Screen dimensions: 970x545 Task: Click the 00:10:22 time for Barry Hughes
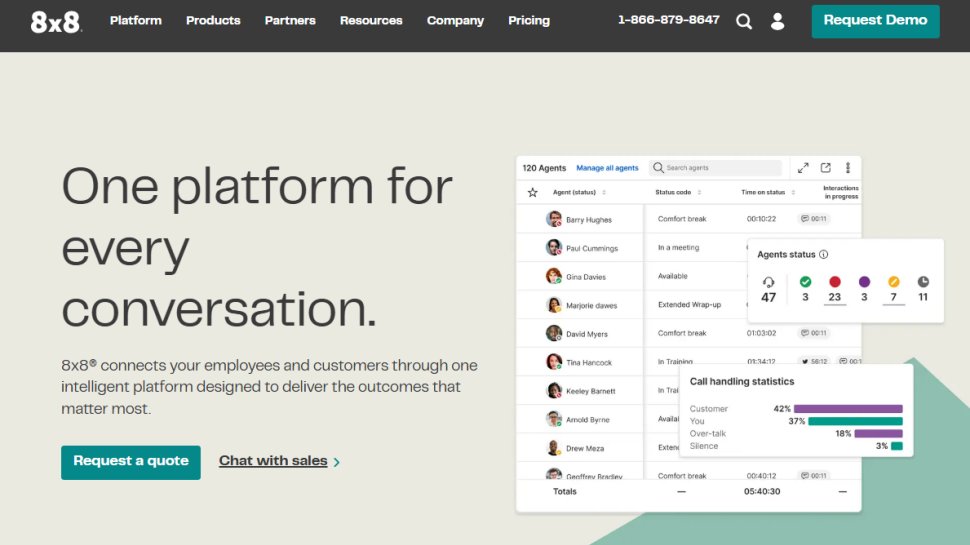coord(761,218)
